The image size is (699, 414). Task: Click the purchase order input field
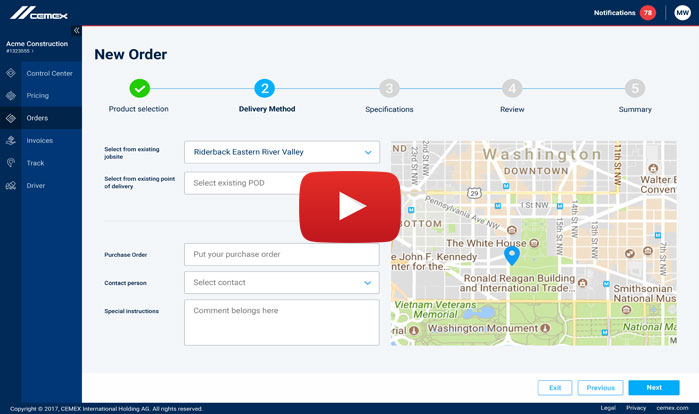282,254
